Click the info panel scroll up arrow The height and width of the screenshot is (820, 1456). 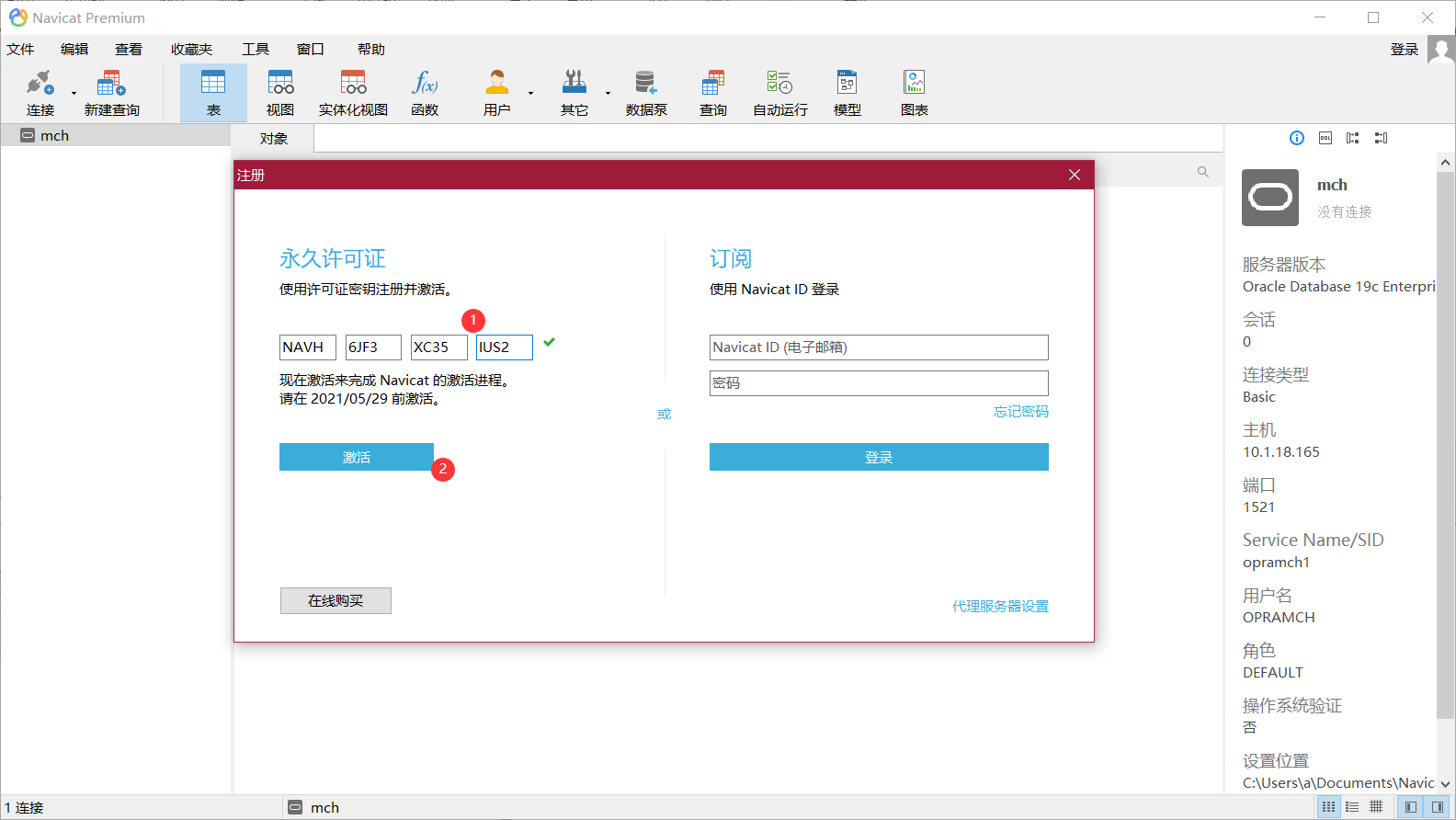(x=1445, y=162)
